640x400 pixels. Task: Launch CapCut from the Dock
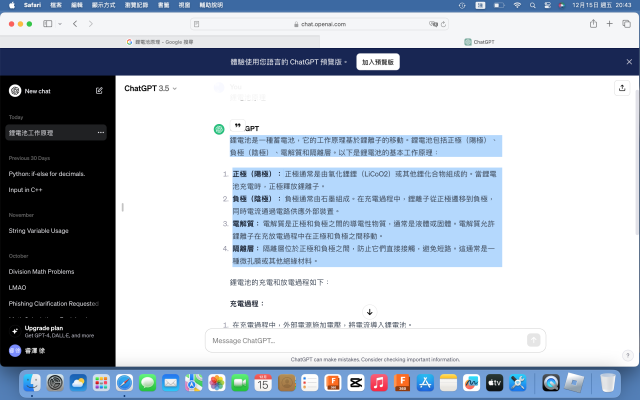click(356, 383)
